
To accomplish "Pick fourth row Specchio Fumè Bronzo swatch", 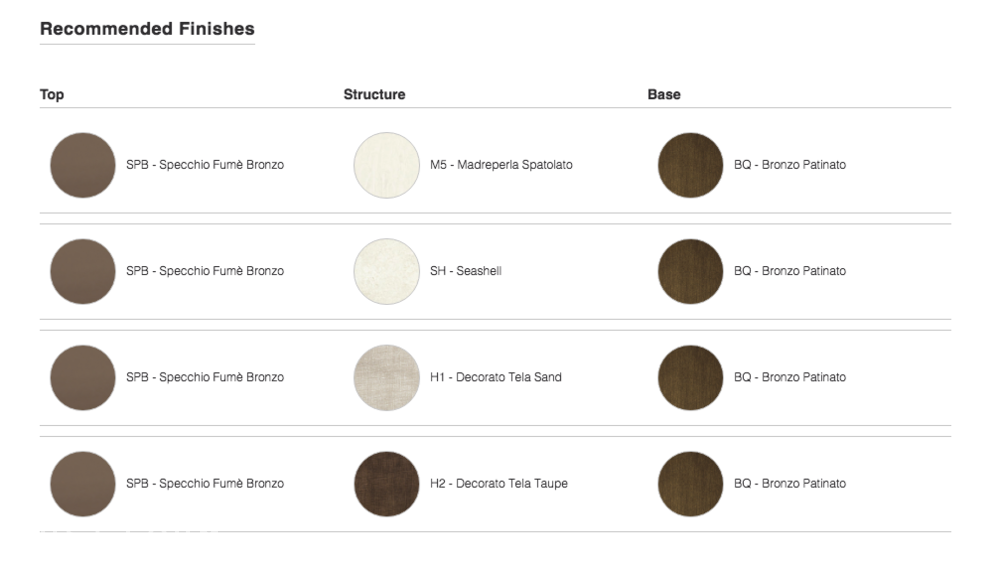I will pos(83,484).
